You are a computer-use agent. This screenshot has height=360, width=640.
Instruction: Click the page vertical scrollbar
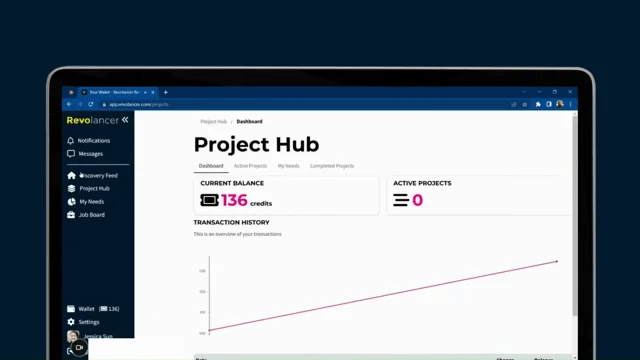(x=575, y=216)
